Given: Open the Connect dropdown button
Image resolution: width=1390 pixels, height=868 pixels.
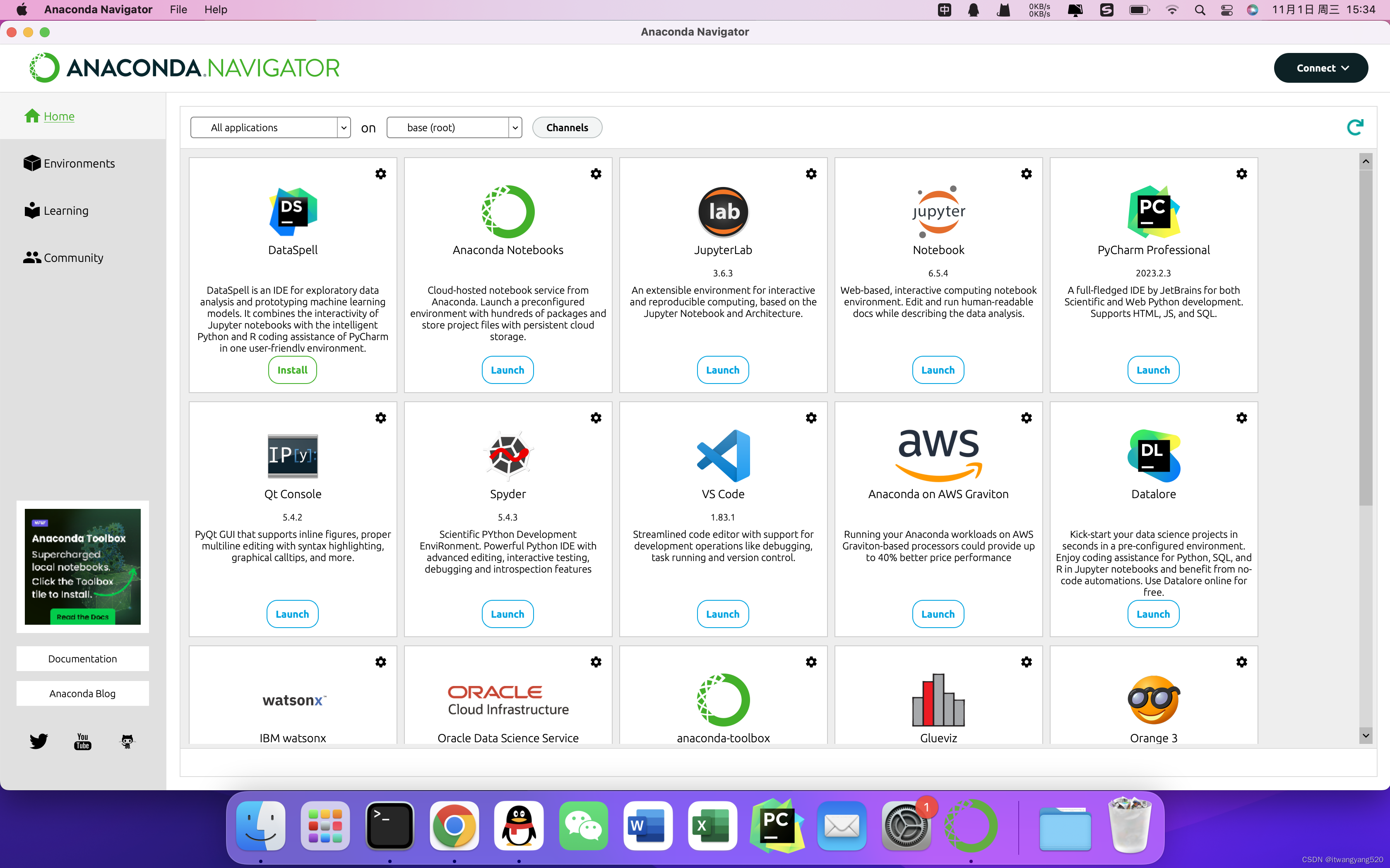Looking at the screenshot, I should (1320, 68).
